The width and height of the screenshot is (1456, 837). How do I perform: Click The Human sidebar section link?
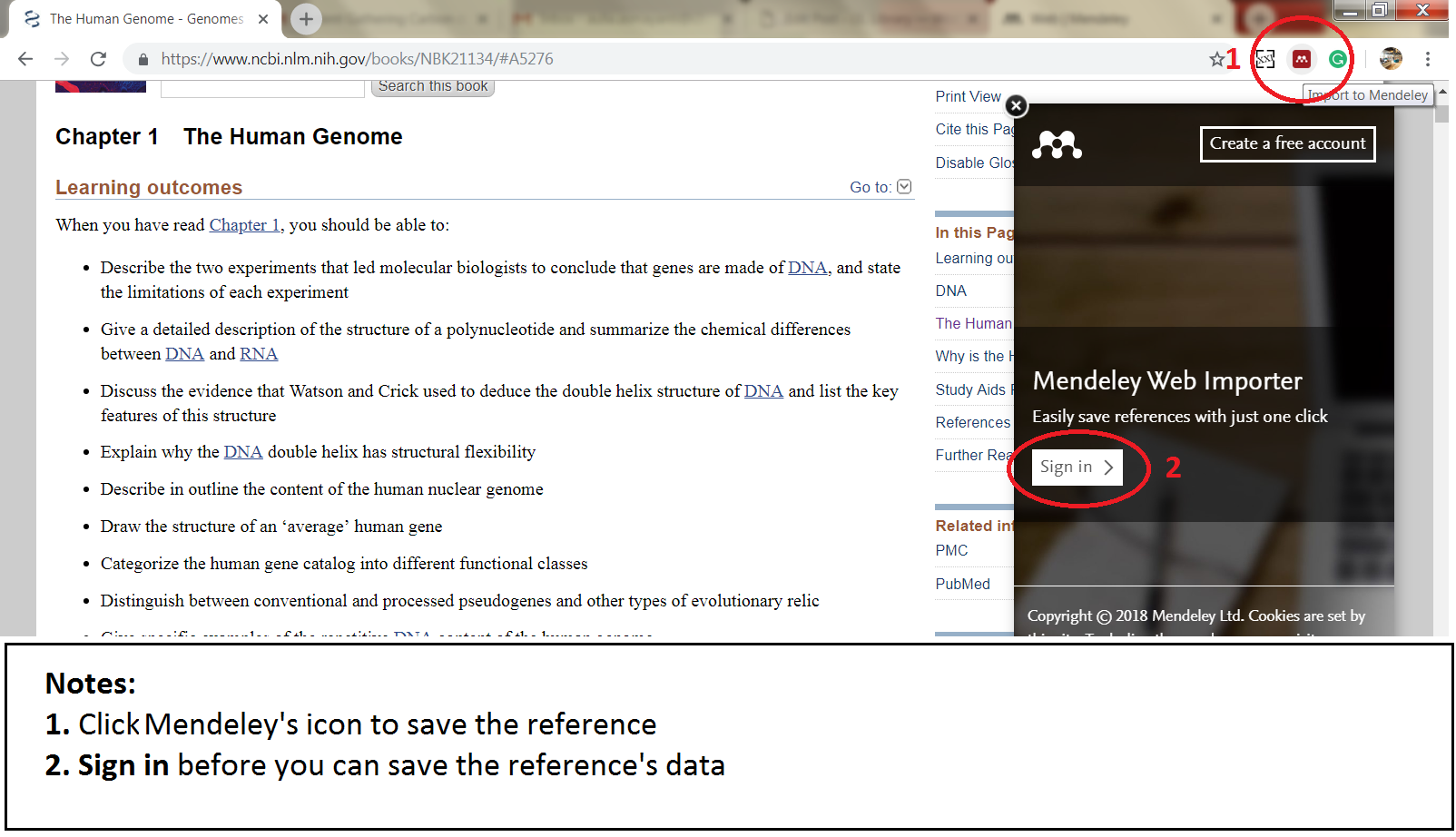973,323
